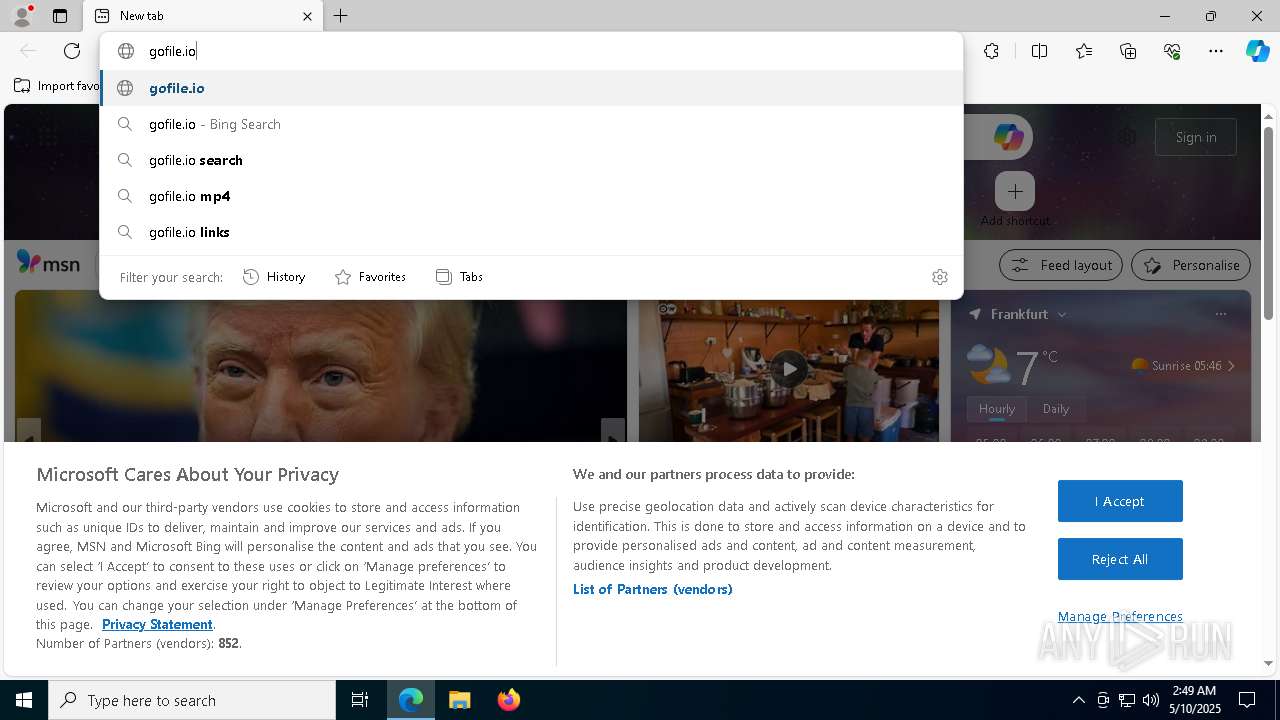Open Feed layout options
1280x720 pixels.
click(1061, 265)
